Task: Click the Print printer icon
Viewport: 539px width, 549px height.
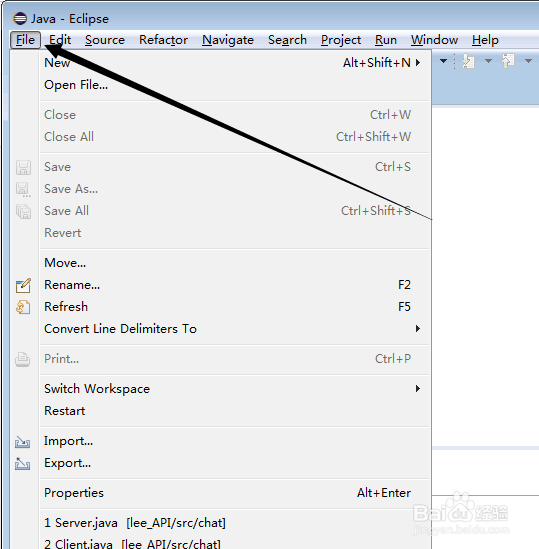Action: point(23,359)
